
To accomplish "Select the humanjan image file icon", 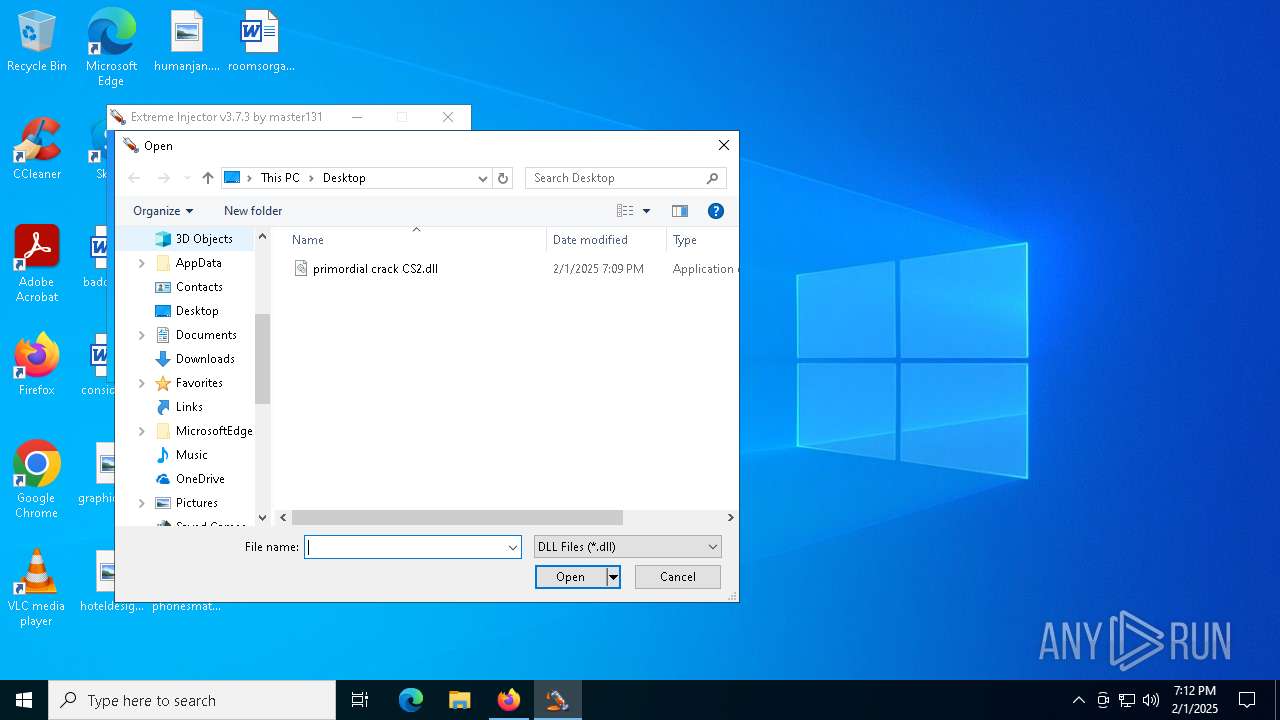I will point(187,42).
